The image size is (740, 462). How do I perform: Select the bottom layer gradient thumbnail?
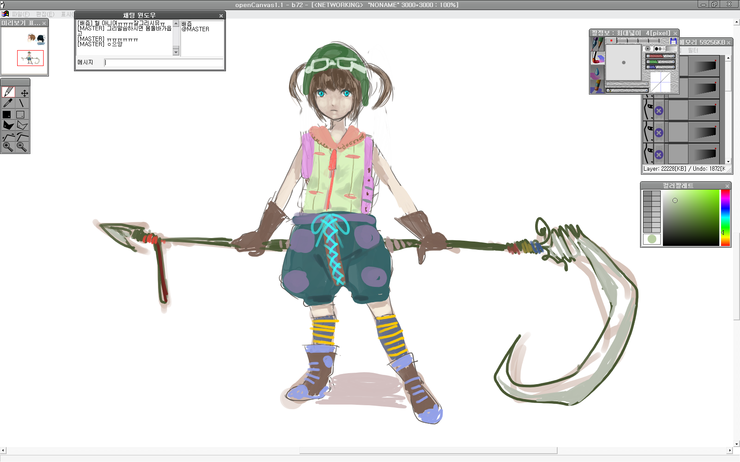pos(704,154)
